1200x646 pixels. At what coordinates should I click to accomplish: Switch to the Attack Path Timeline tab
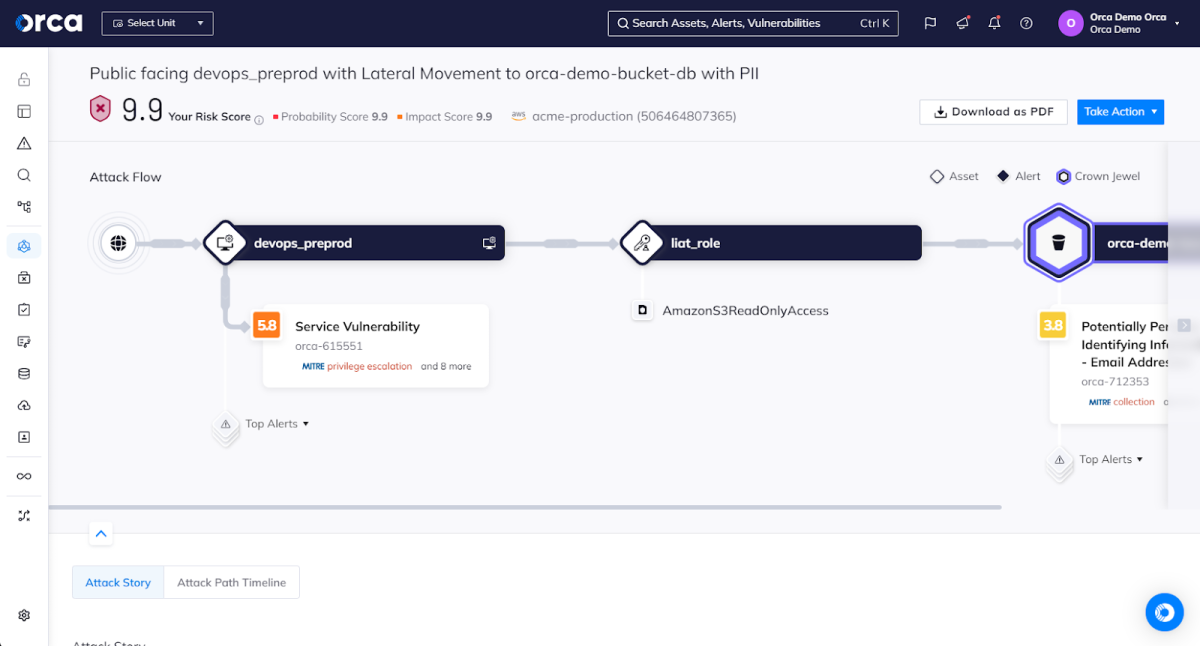pos(232,583)
